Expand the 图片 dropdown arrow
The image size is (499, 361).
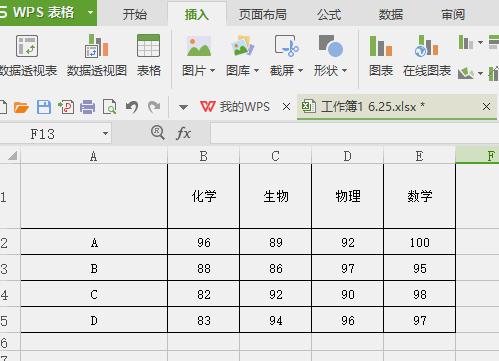[212, 71]
